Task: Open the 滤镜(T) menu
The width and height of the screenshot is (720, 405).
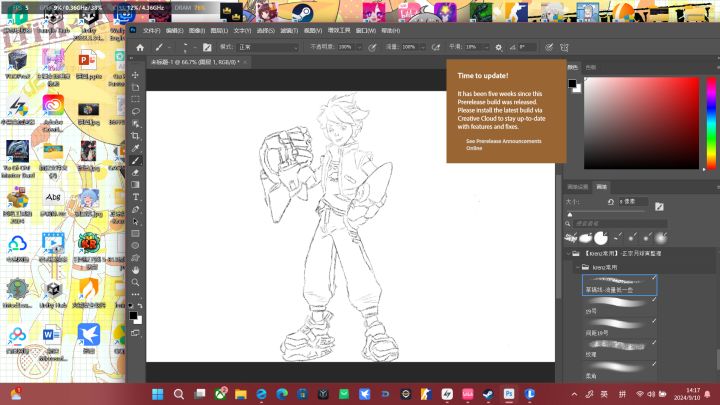Action: point(289,31)
